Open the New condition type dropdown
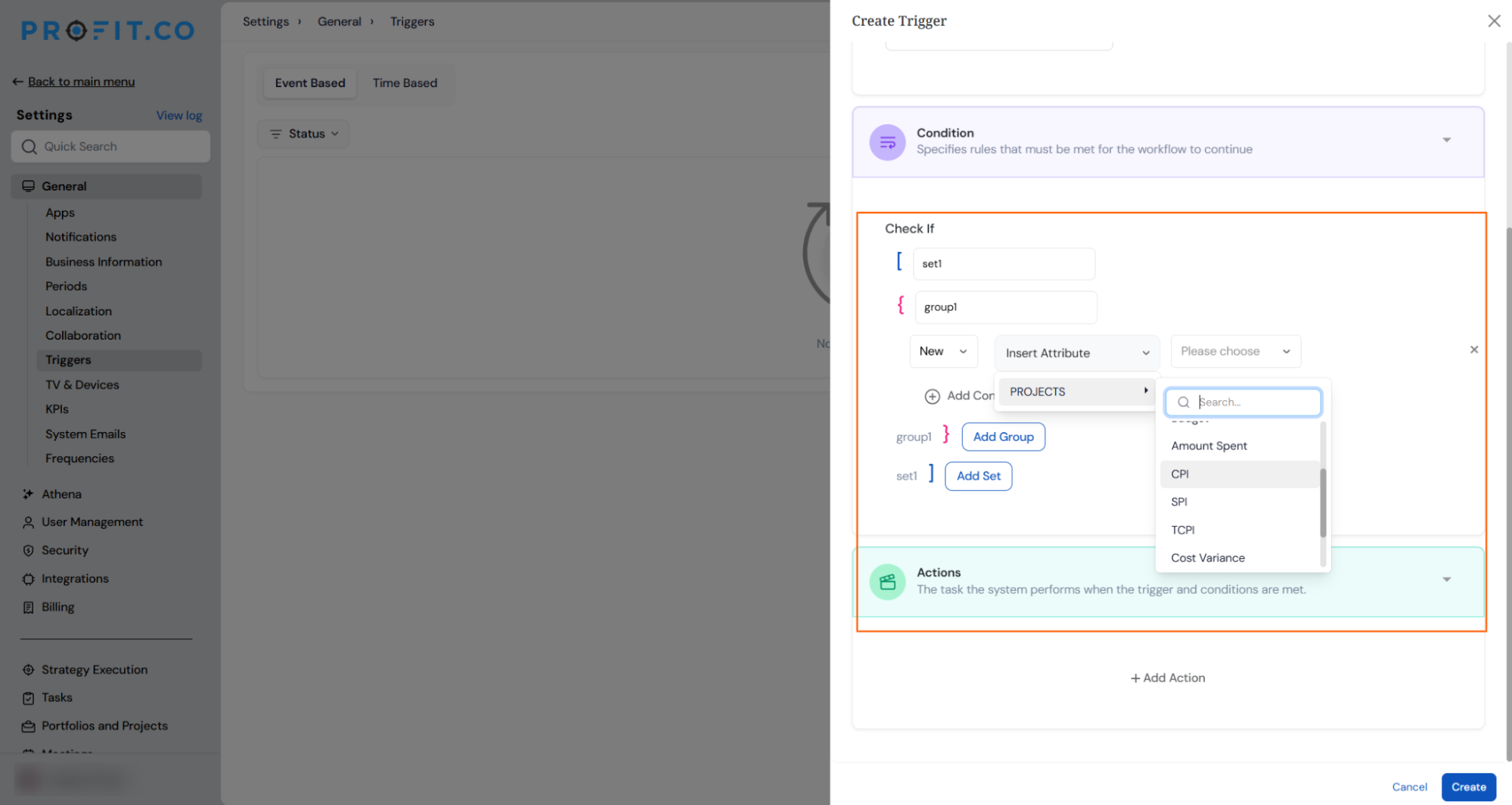Image resolution: width=1512 pixels, height=805 pixels. (x=943, y=351)
